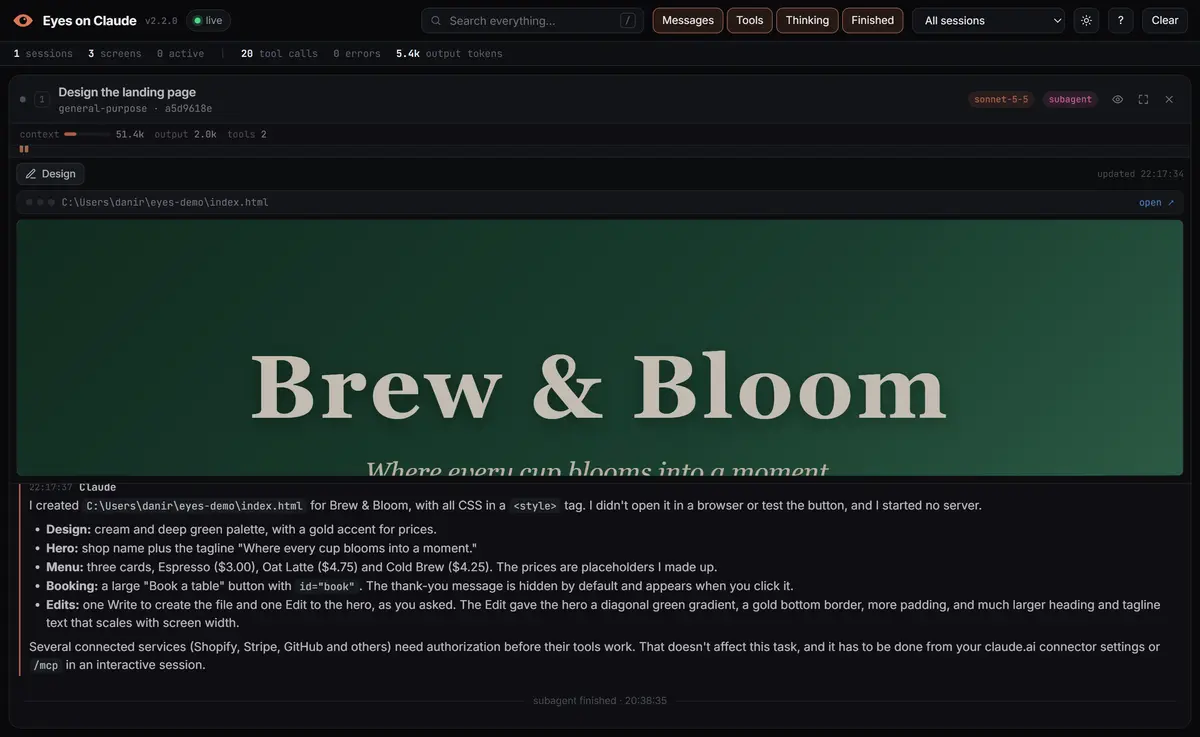Click the /mcp code snippet

[45, 665]
